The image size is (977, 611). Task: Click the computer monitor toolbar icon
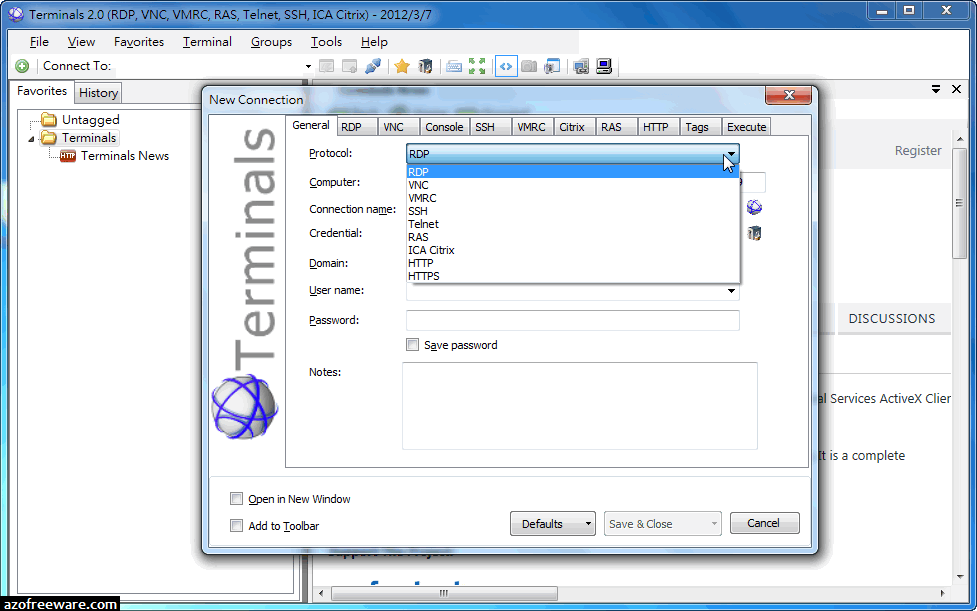click(x=604, y=66)
